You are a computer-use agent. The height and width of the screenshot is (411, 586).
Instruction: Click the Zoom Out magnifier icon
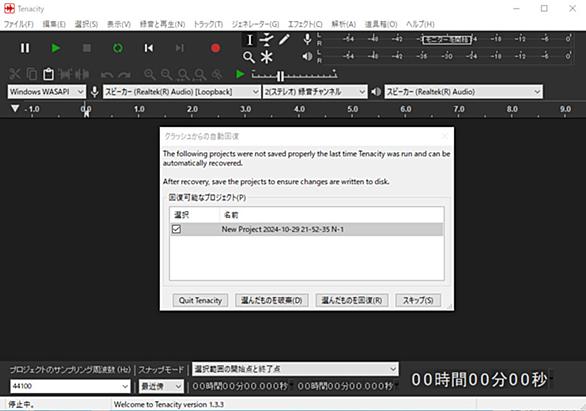tap(167, 74)
